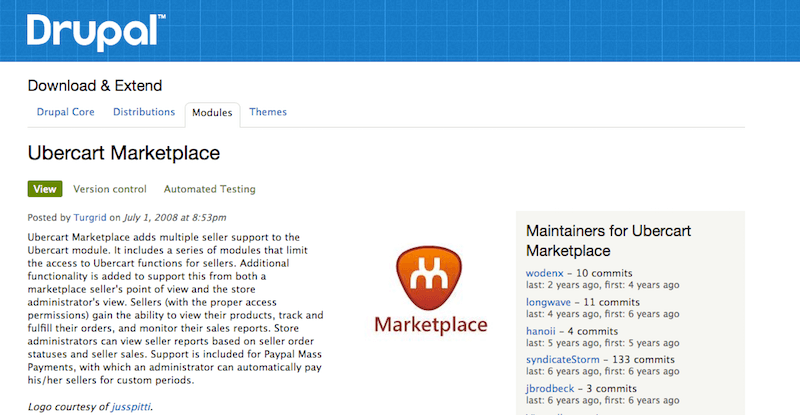Open the Version control tab
The width and height of the screenshot is (800, 415).
tap(110, 189)
